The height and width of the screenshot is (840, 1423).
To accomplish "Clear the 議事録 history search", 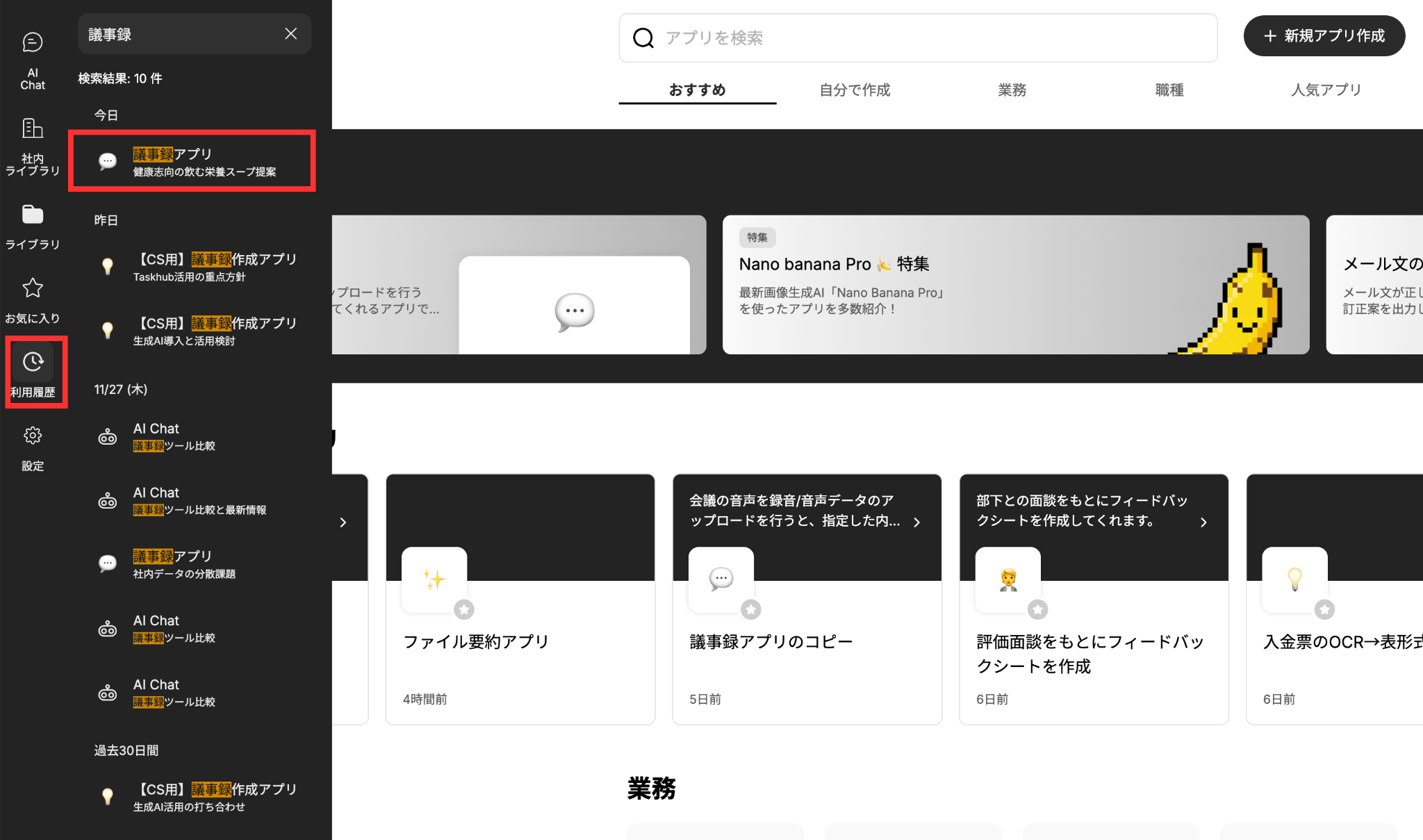I will coord(291,34).
